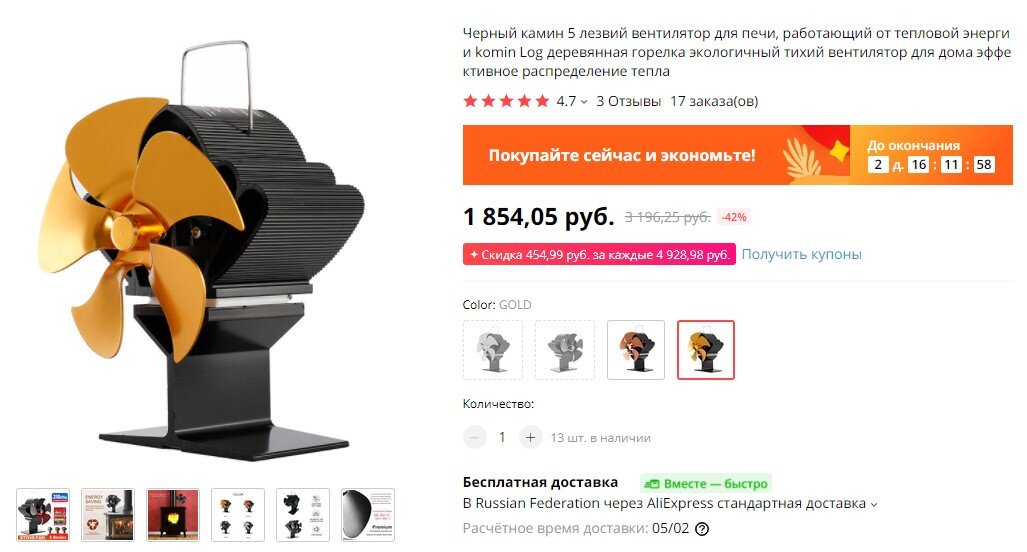
Task: View the premium blade thumbnail image
Action: click(x=367, y=515)
